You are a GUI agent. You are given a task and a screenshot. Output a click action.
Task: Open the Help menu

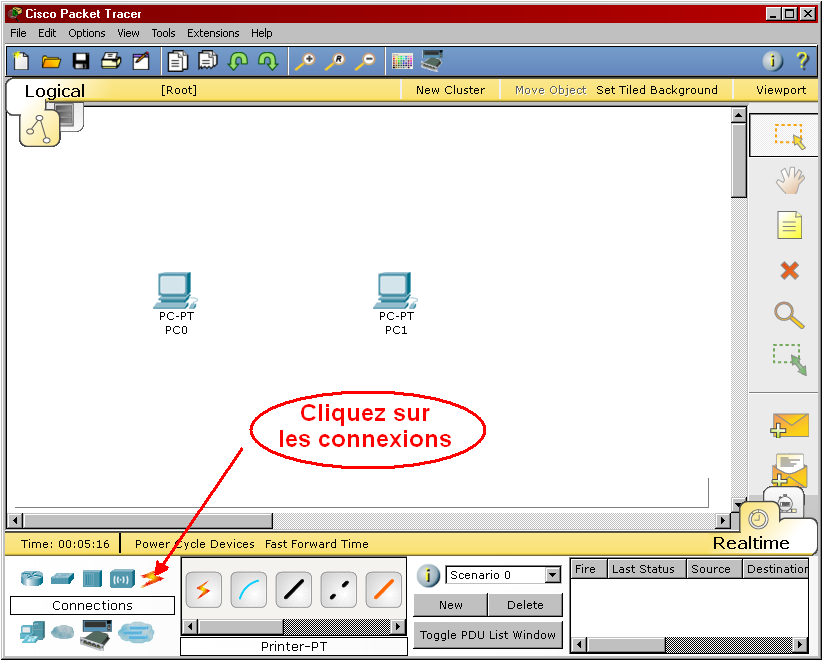click(x=261, y=33)
